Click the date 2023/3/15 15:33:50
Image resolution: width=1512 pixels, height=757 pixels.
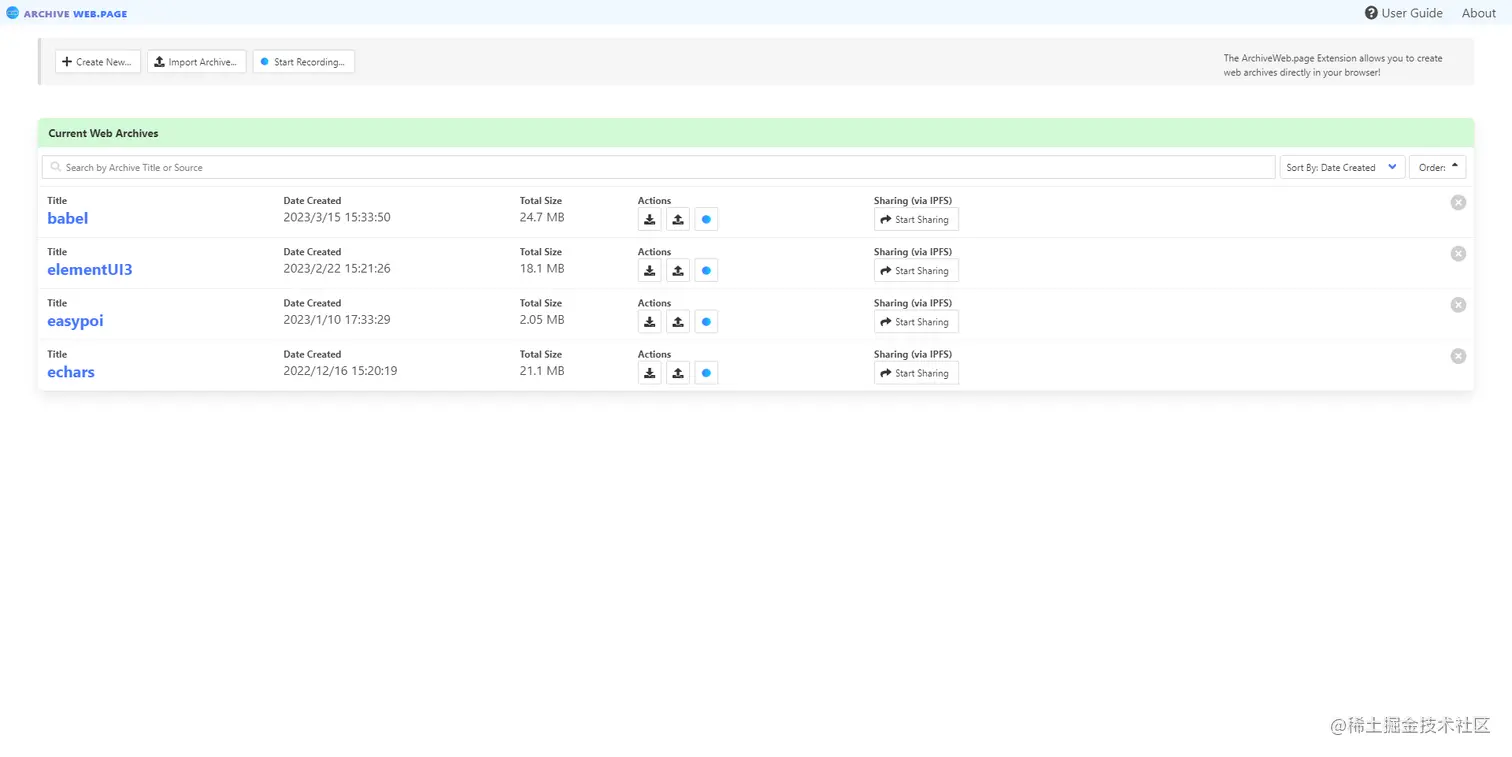[337, 217]
